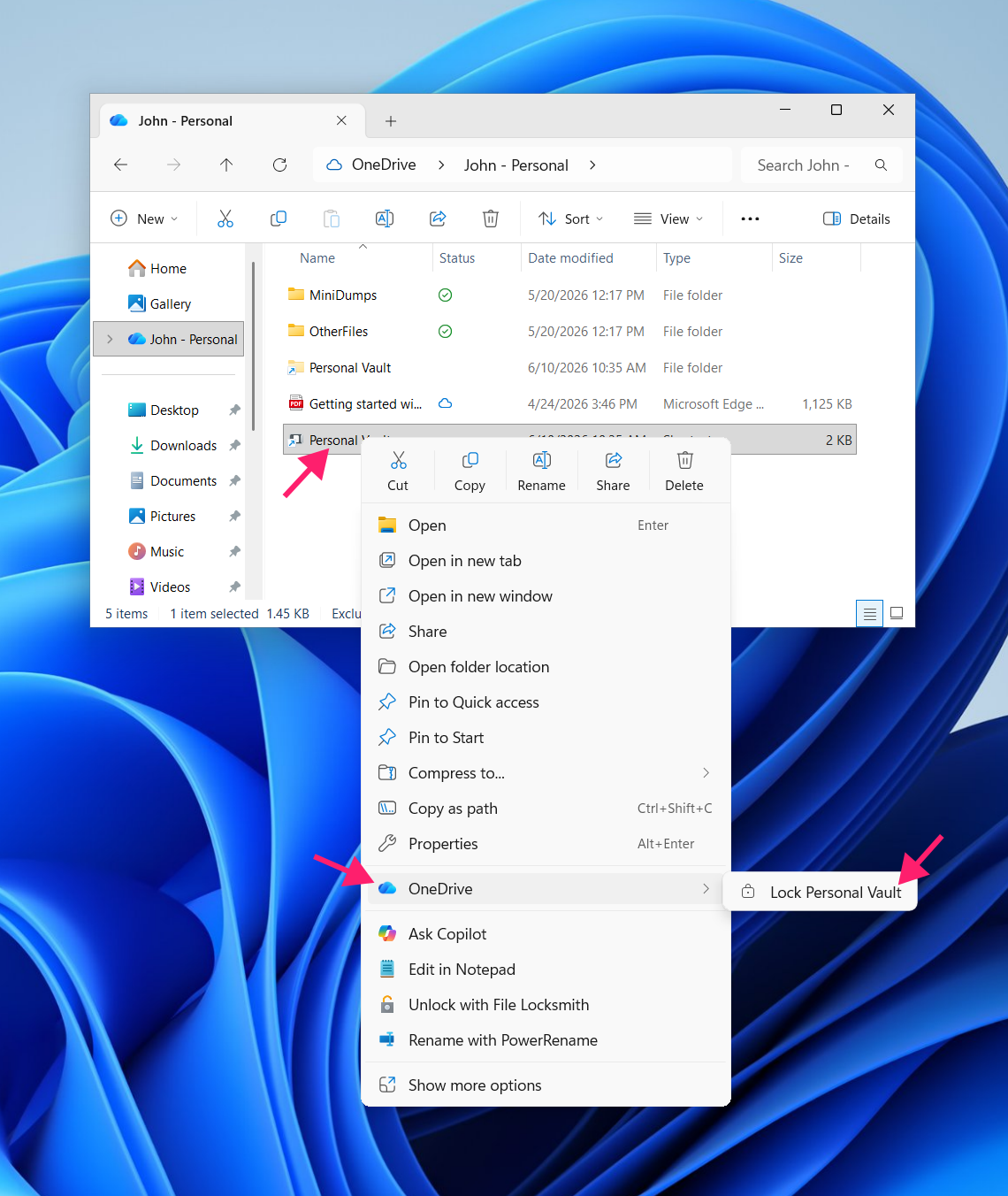Click the toolbar Delete trash icon

[x=491, y=218]
